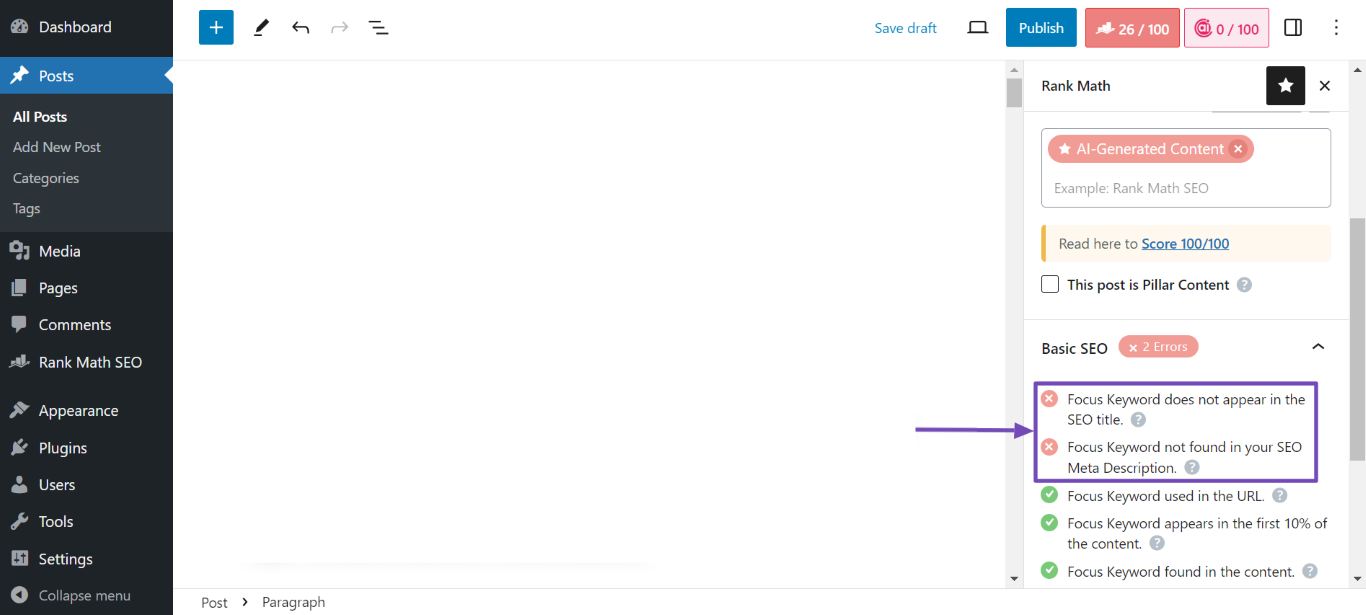Click the Publish button
Image resolution: width=1366 pixels, height=615 pixels.
[x=1041, y=28]
